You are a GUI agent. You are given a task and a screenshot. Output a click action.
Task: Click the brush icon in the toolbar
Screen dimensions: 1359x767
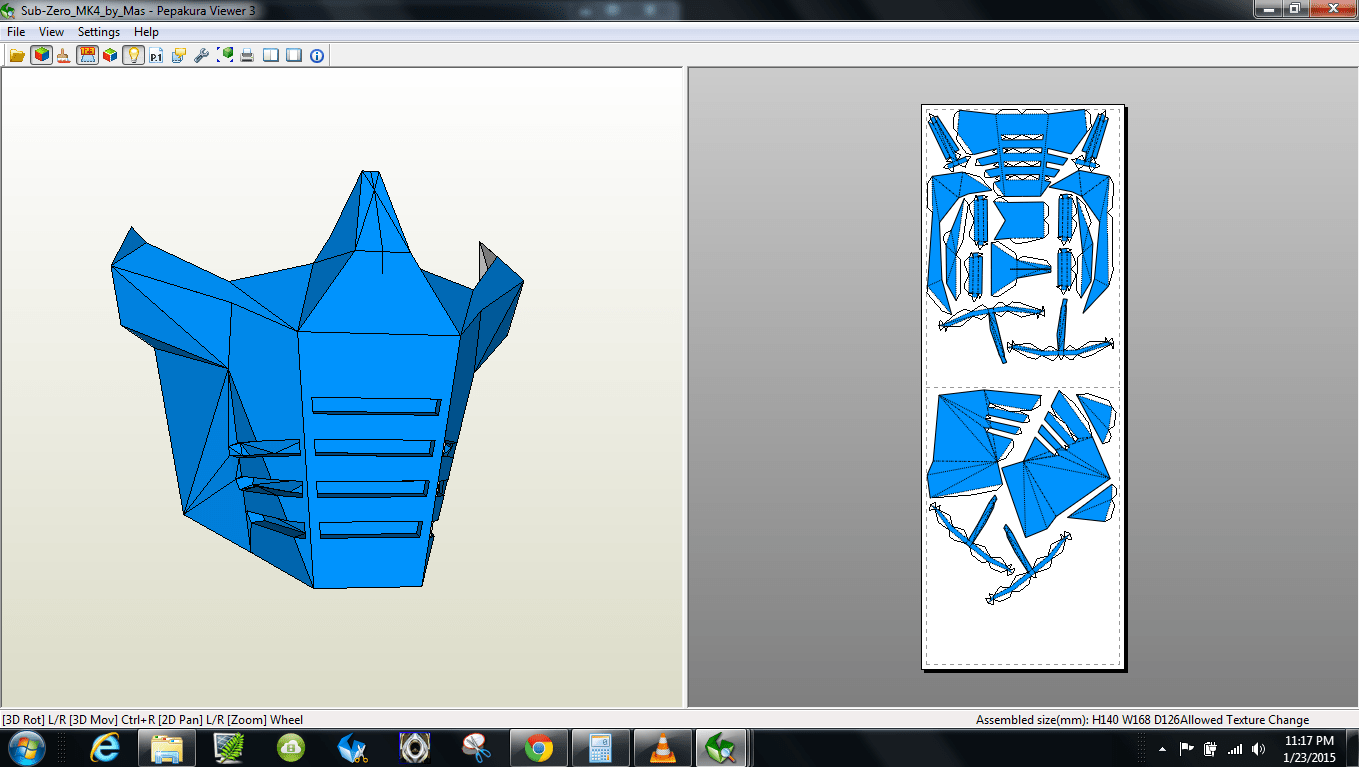[64, 55]
